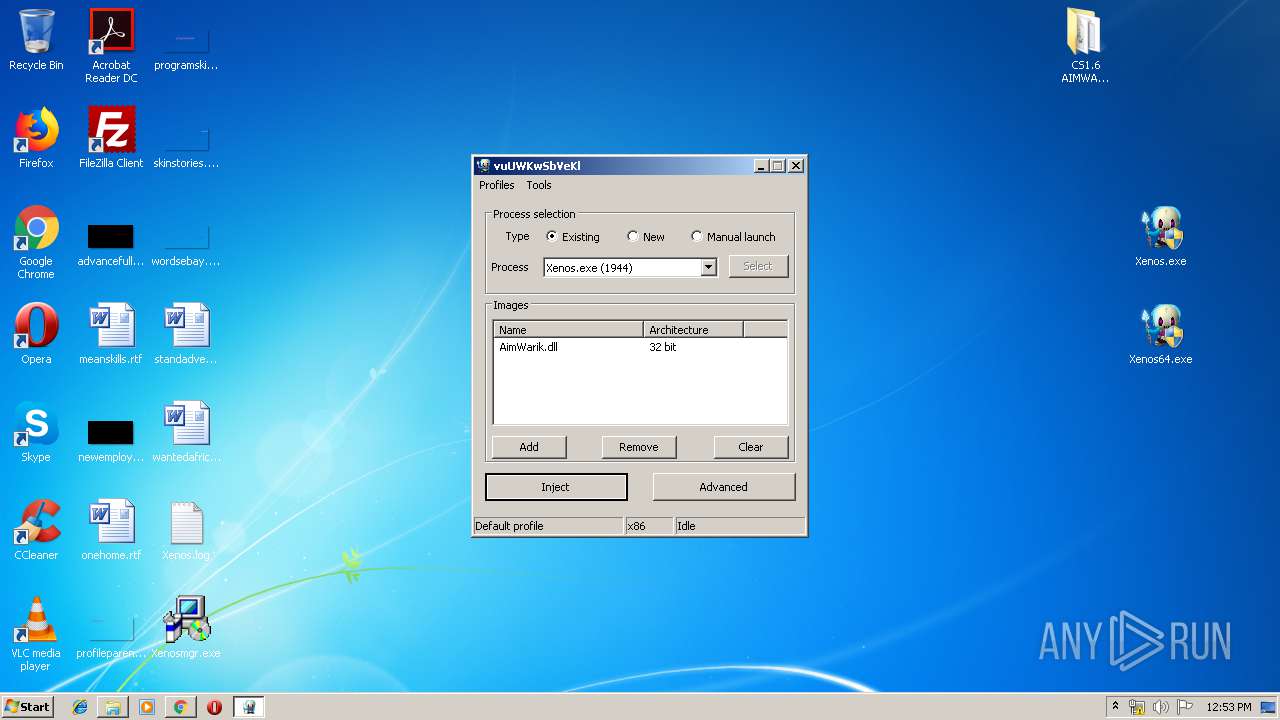Open VLC media player shortcut
Viewport: 1280px width, 720px height.
tap(36, 634)
